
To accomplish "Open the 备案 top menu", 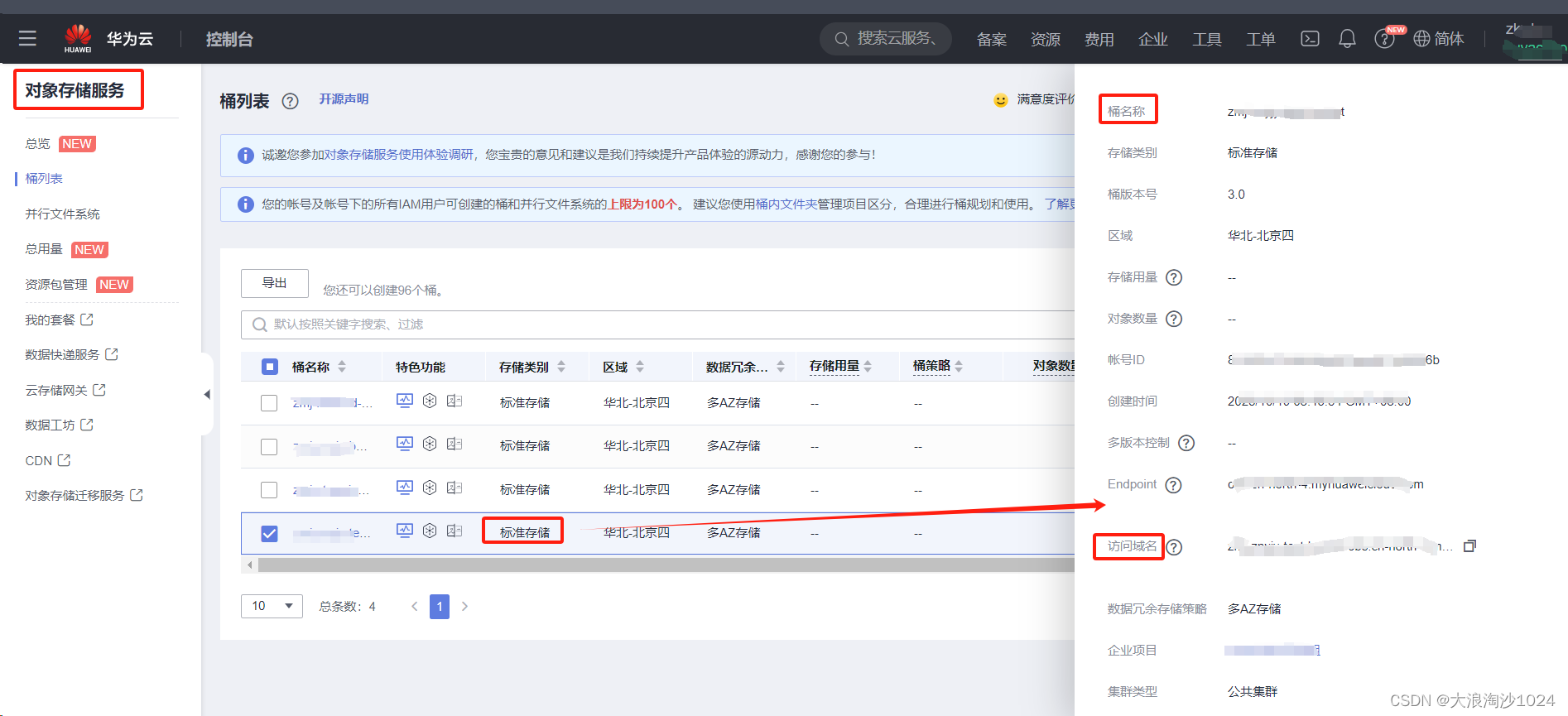I will 992,39.
